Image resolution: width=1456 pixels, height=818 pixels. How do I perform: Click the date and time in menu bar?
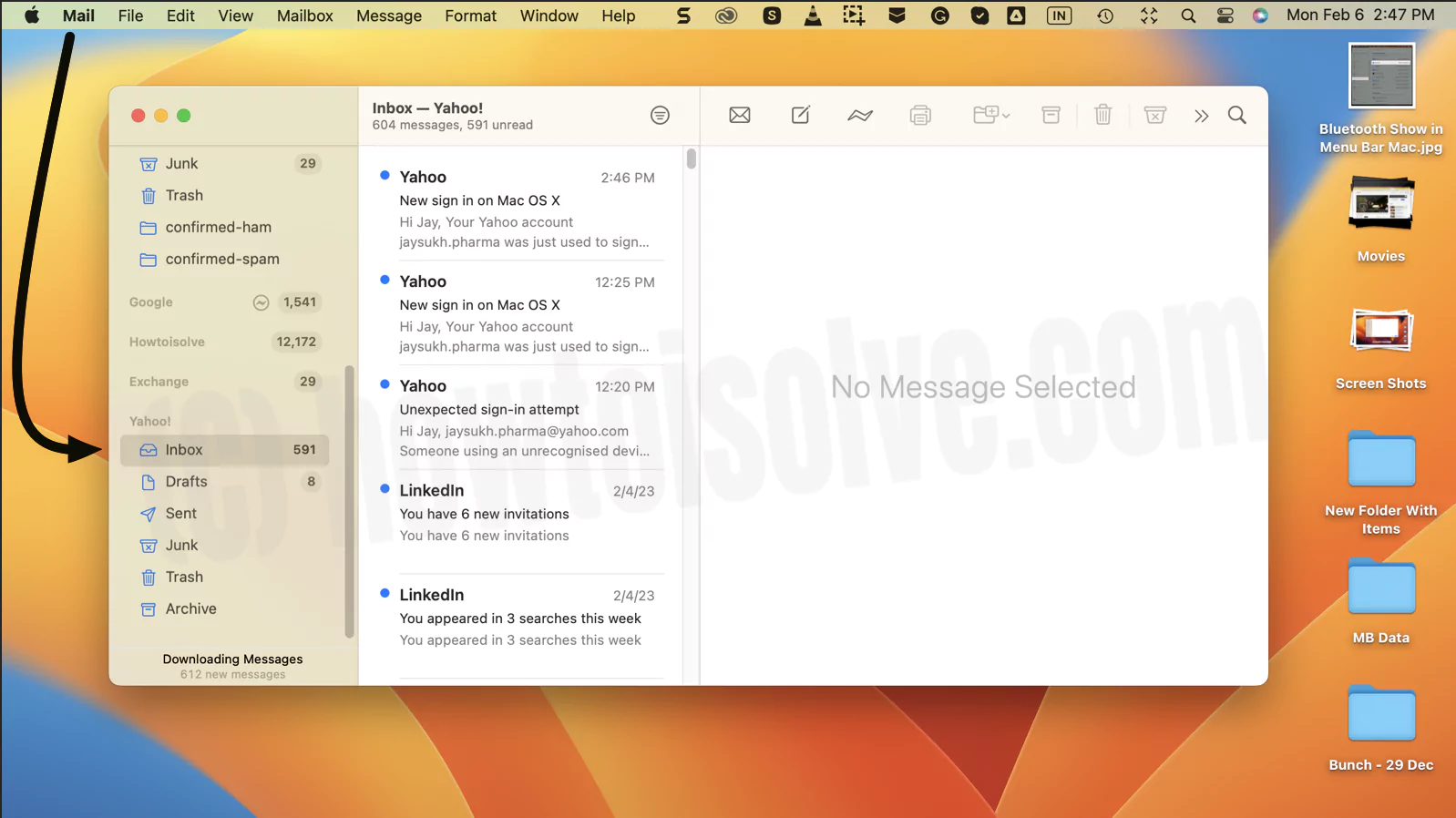(x=1360, y=15)
